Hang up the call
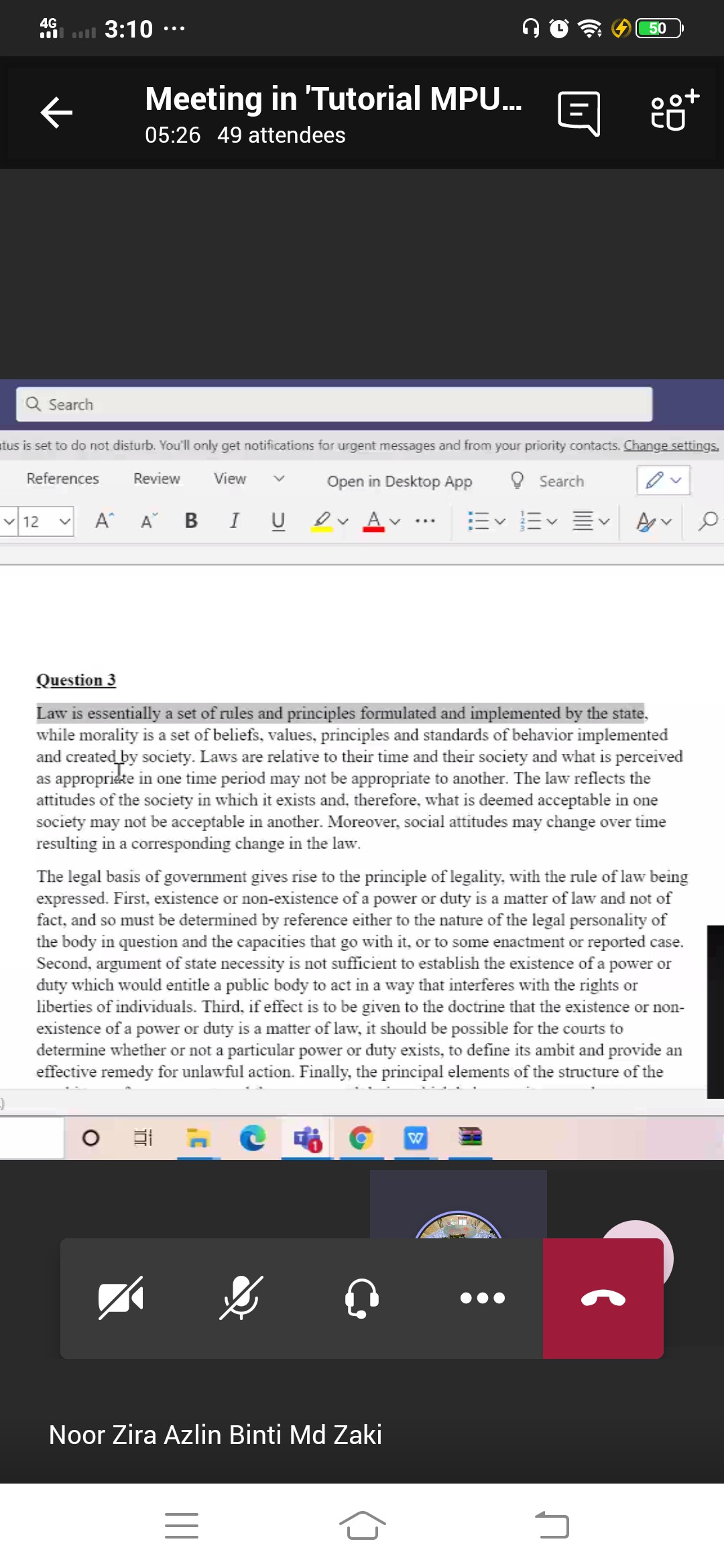724x1568 pixels. pos(603,1298)
